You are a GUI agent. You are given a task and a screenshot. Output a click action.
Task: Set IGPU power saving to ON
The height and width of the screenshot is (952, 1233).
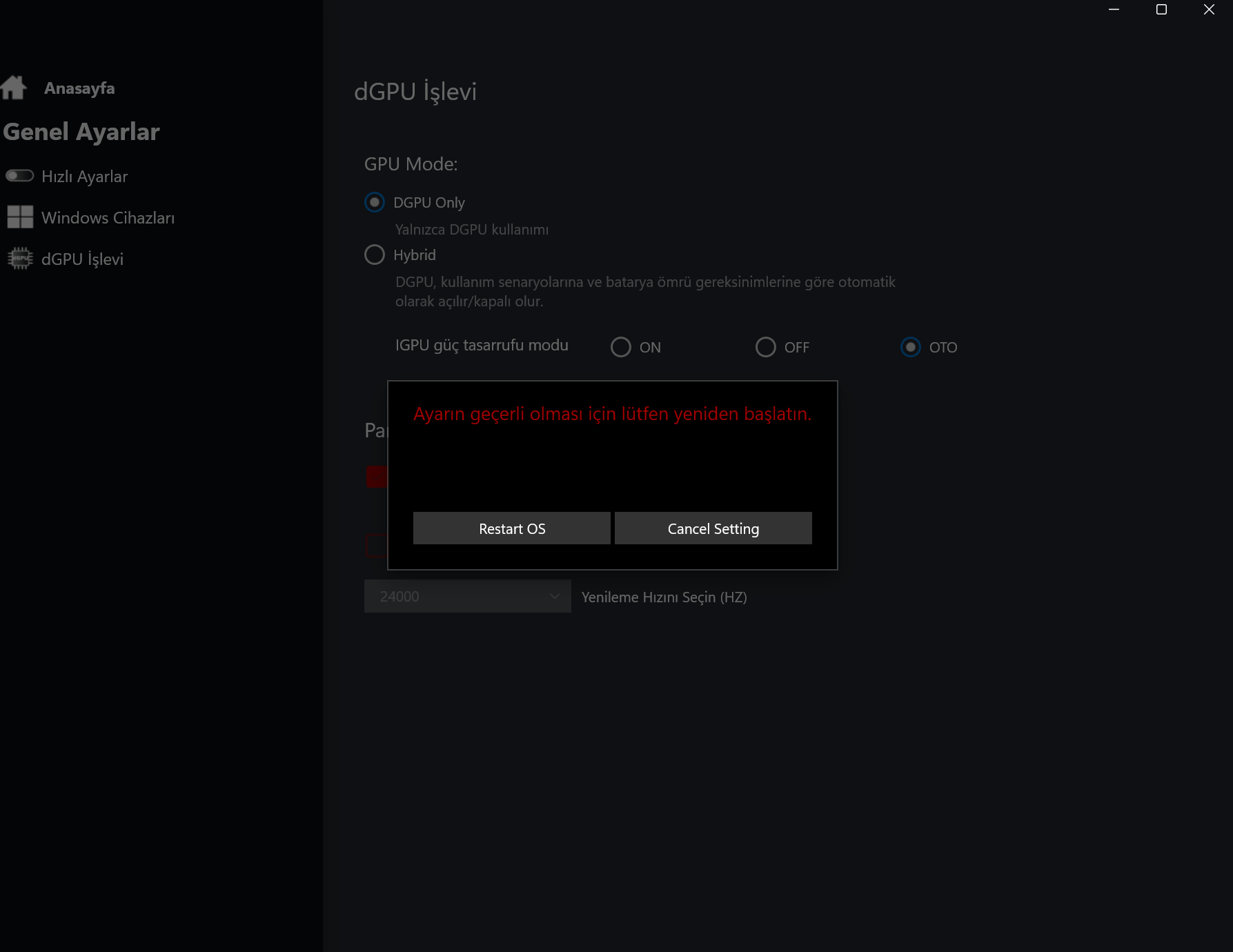(x=620, y=347)
